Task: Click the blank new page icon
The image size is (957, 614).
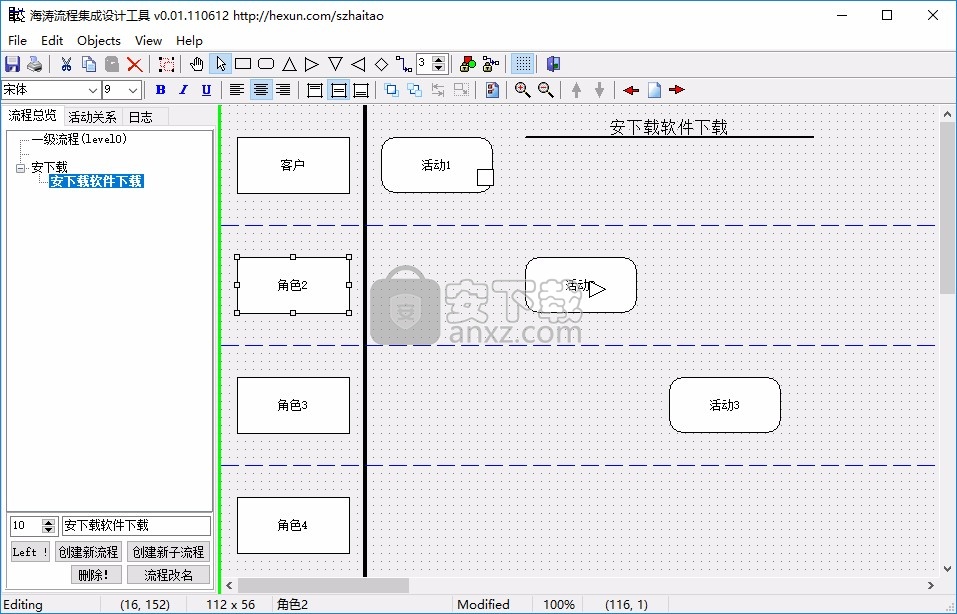Action: coord(654,90)
